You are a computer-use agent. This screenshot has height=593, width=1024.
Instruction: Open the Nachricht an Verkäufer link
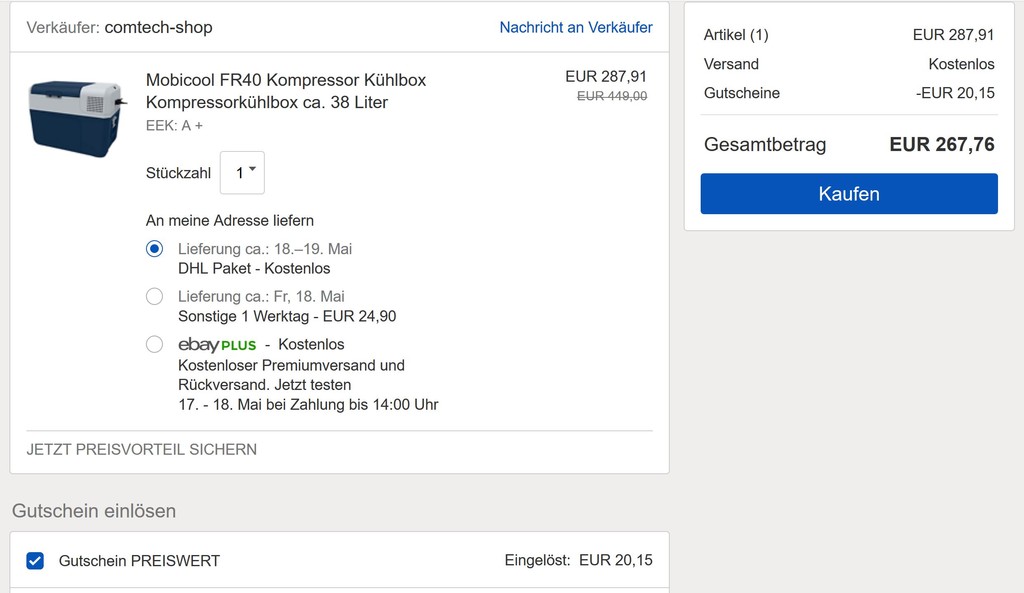(x=576, y=27)
